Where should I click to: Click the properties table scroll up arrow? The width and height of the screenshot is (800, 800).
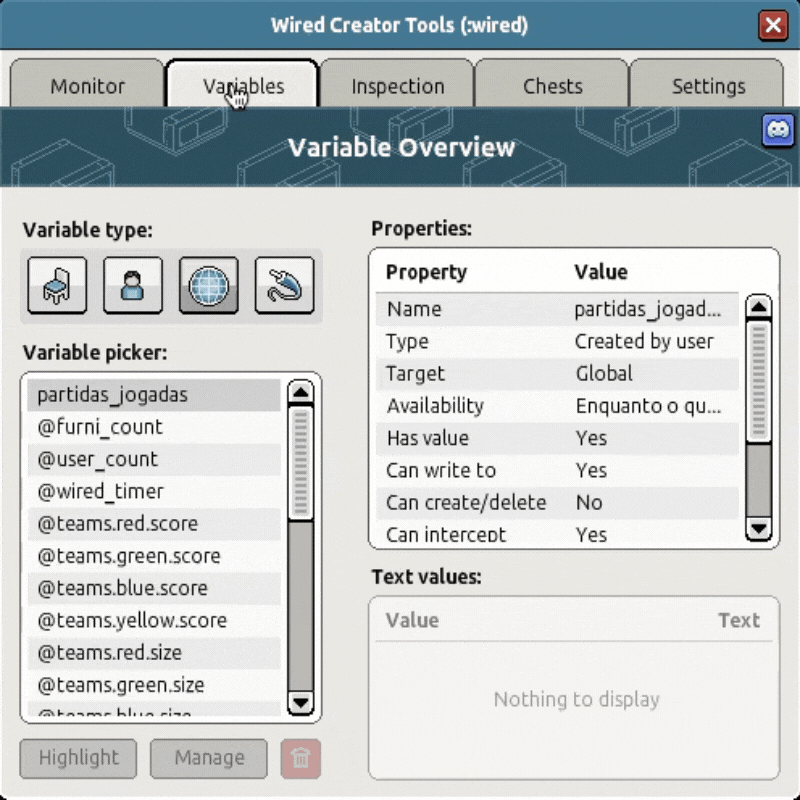pos(759,306)
